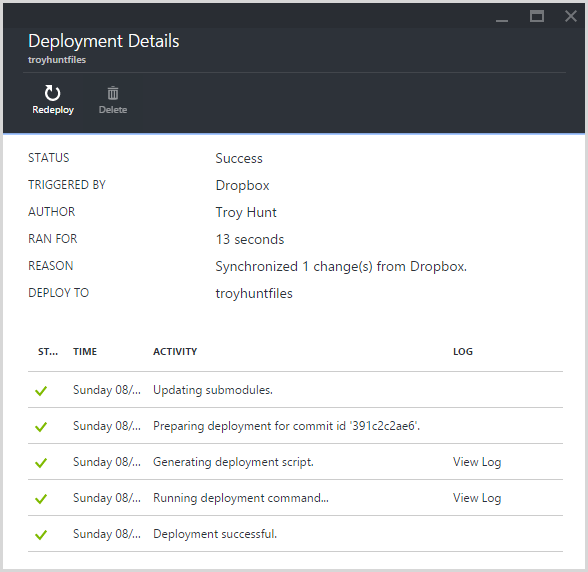Click the time cell of Deployment successful row
Viewport: 588px width, 572px height.
(107, 534)
